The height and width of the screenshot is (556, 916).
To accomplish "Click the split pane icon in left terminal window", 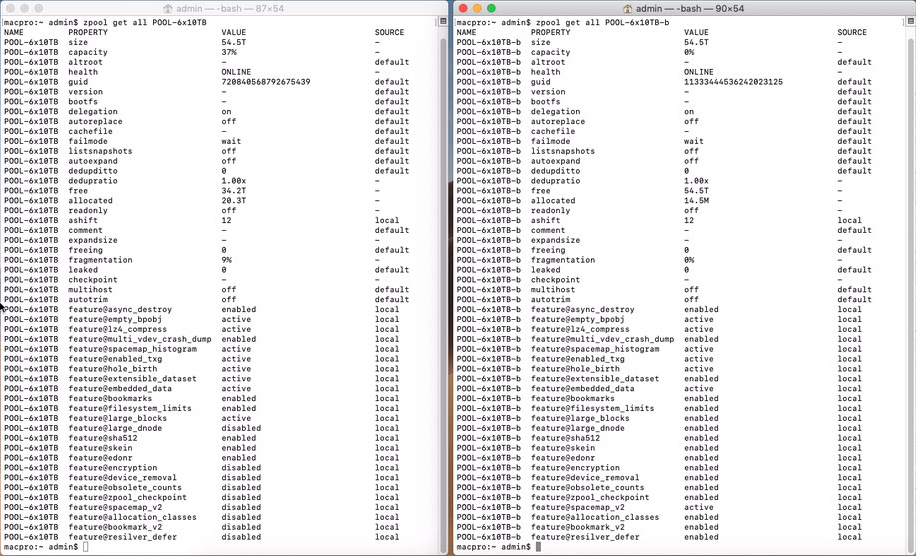I will click(443, 22).
